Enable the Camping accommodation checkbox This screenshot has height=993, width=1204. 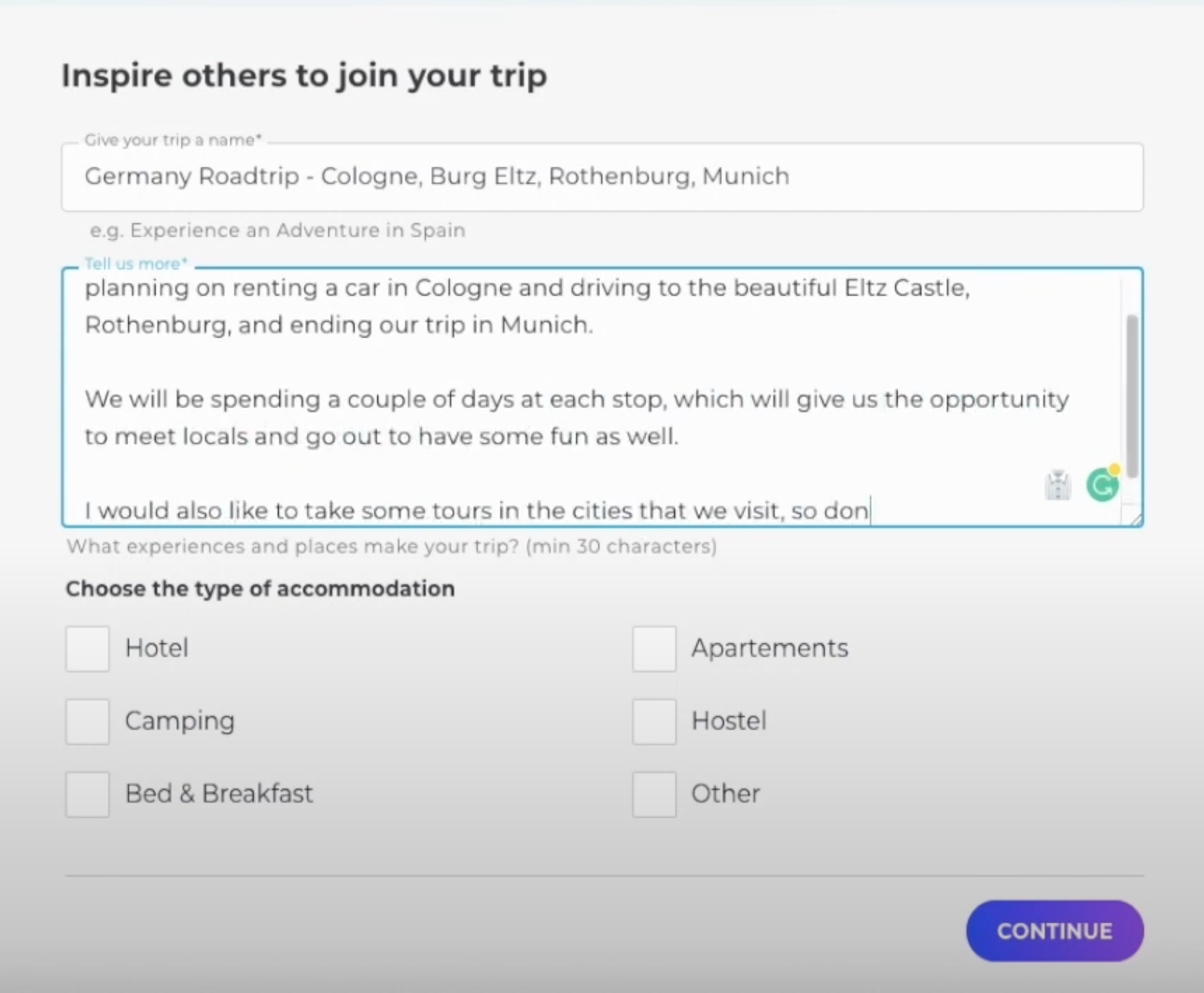pos(88,721)
